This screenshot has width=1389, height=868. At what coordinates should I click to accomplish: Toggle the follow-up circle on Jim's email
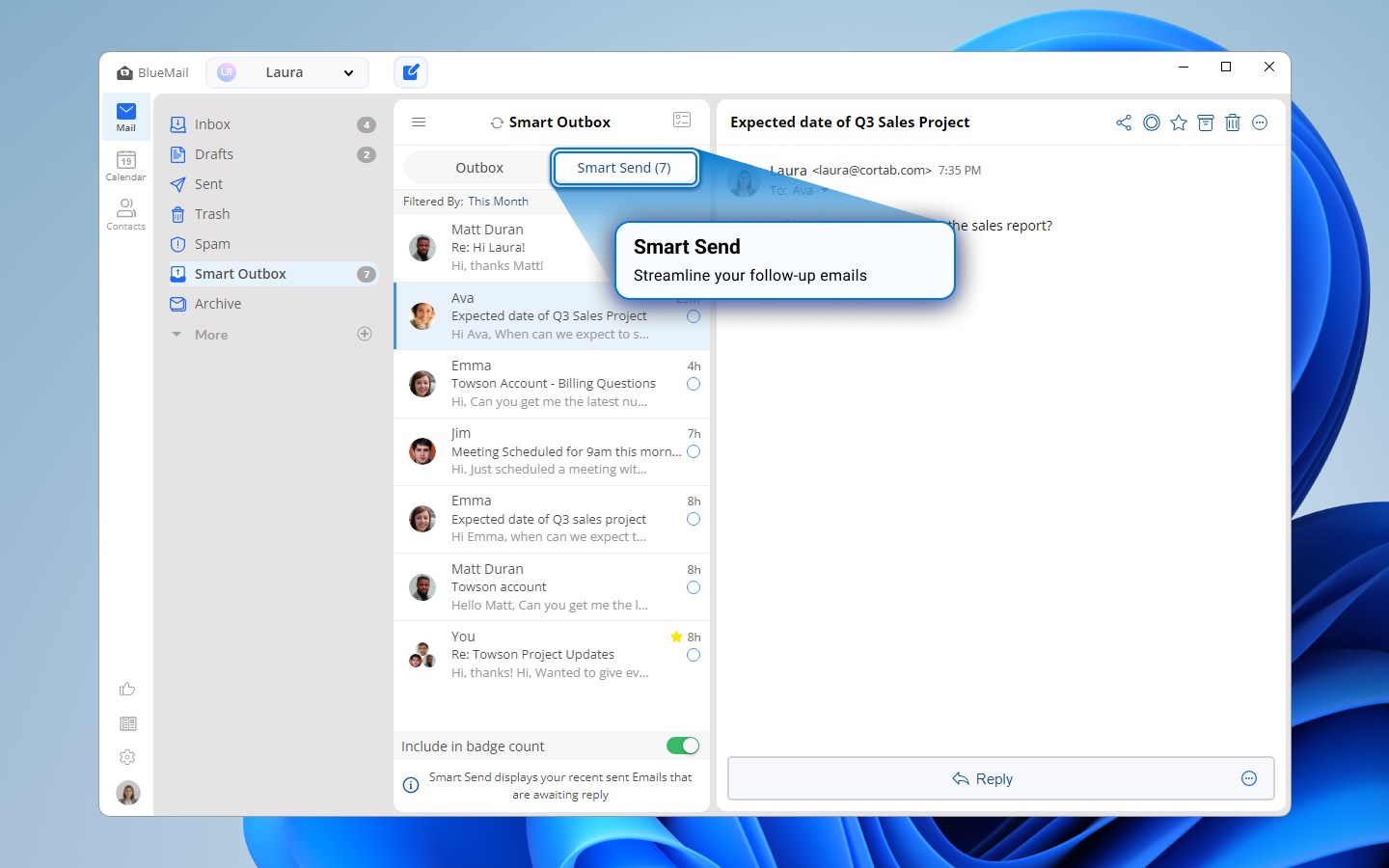point(693,451)
